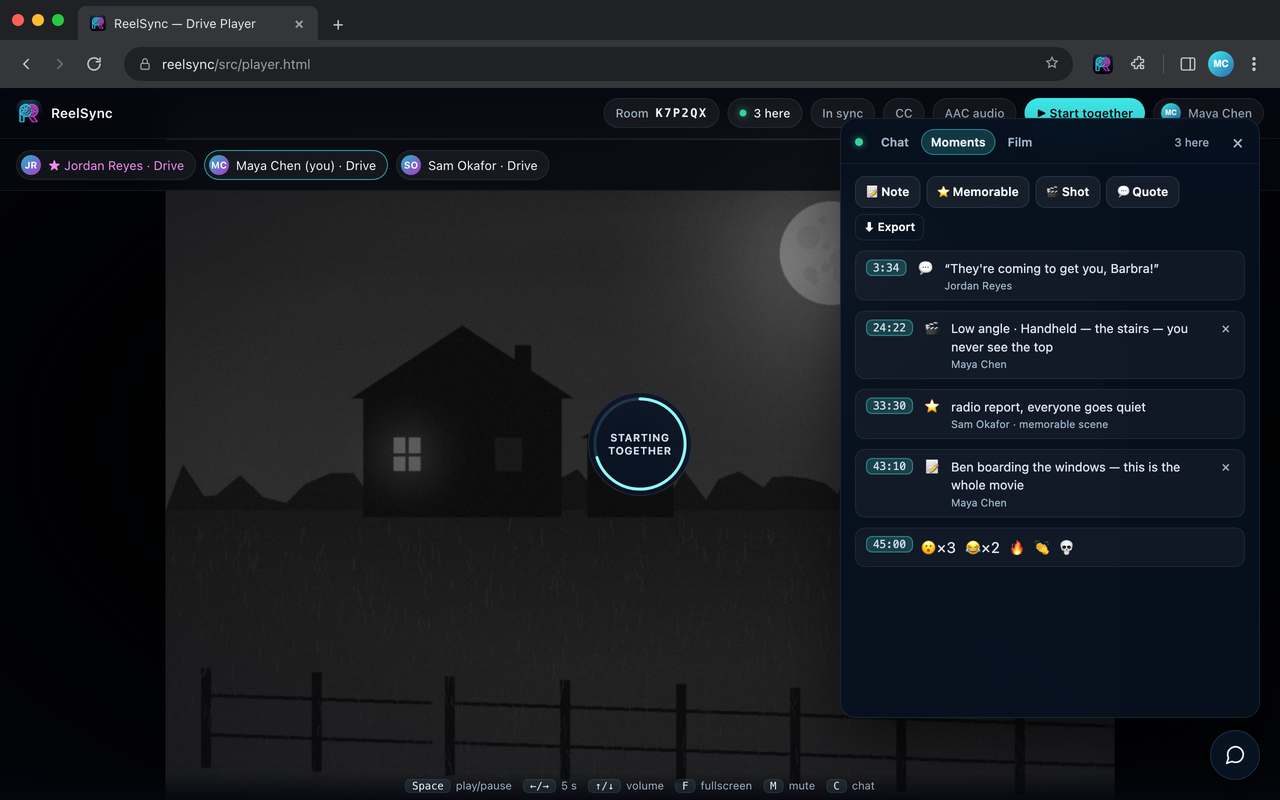This screenshot has width=1280, height=800.
Task: Toggle the browser side panel icon
Action: click(x=1188, y=64)
